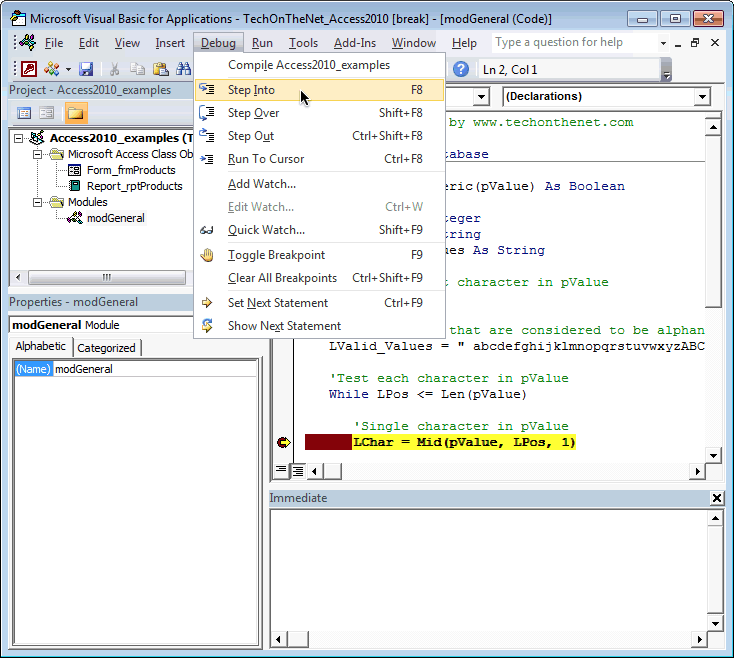734x658 pixels.
Task: Click code window horizontal scroll right arrow
Action: (x=697, y=471)
